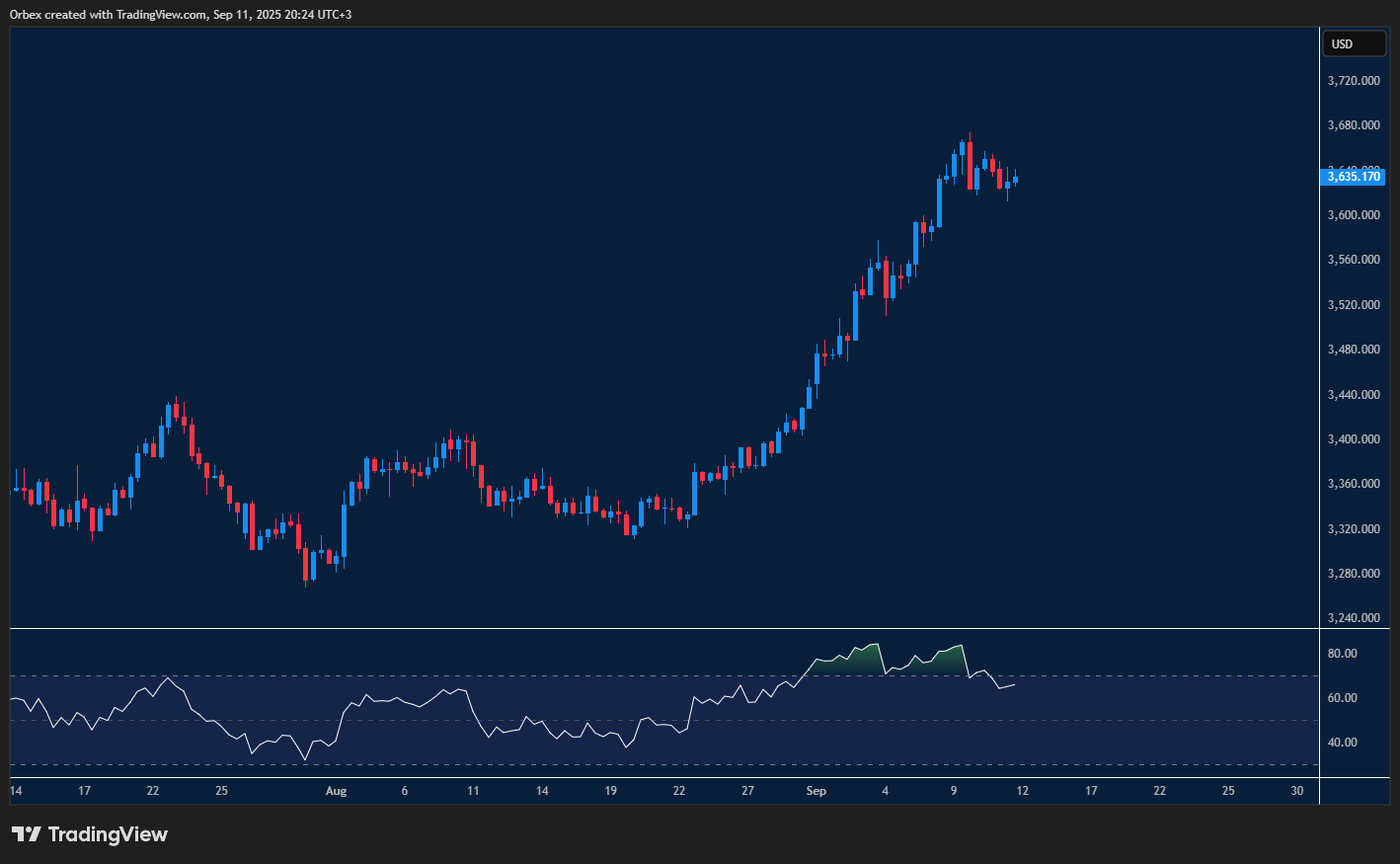Click the RSI 40.00 scale label
The width and height of the screenshot is (1400, 864).
pyautogui.click(x=1342, y=743)
